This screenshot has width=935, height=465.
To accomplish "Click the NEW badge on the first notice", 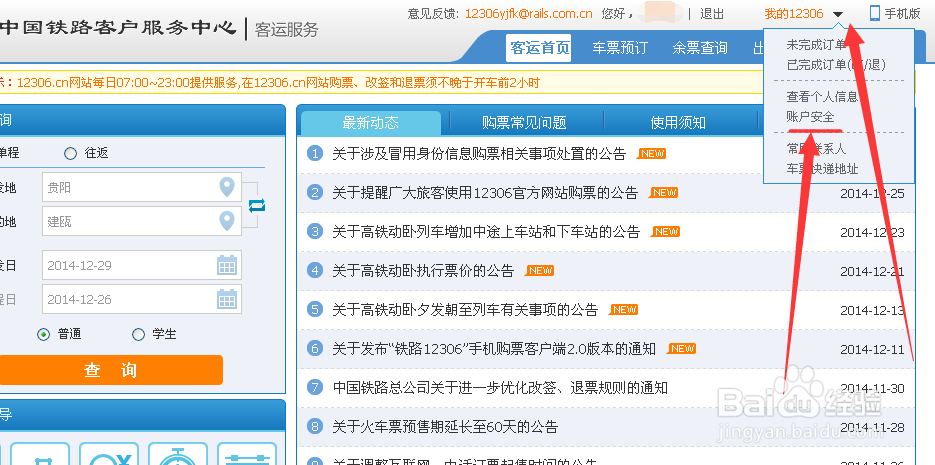I will pyautogui.click(x=651, y=154).
